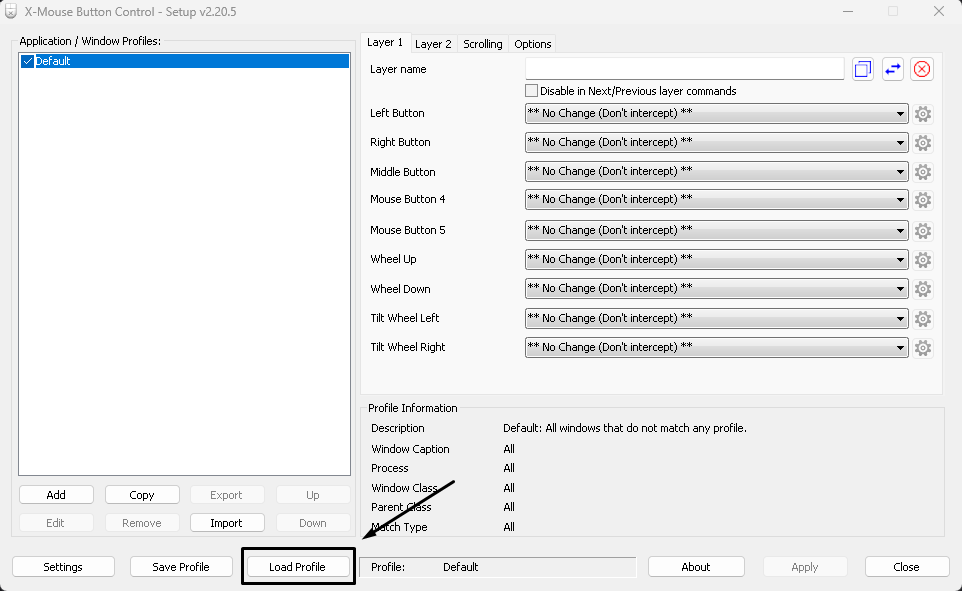This screenshot has width=962, height=591.
Task: Open Tilt Wheel Right gear settings
Action: (923, 348)
